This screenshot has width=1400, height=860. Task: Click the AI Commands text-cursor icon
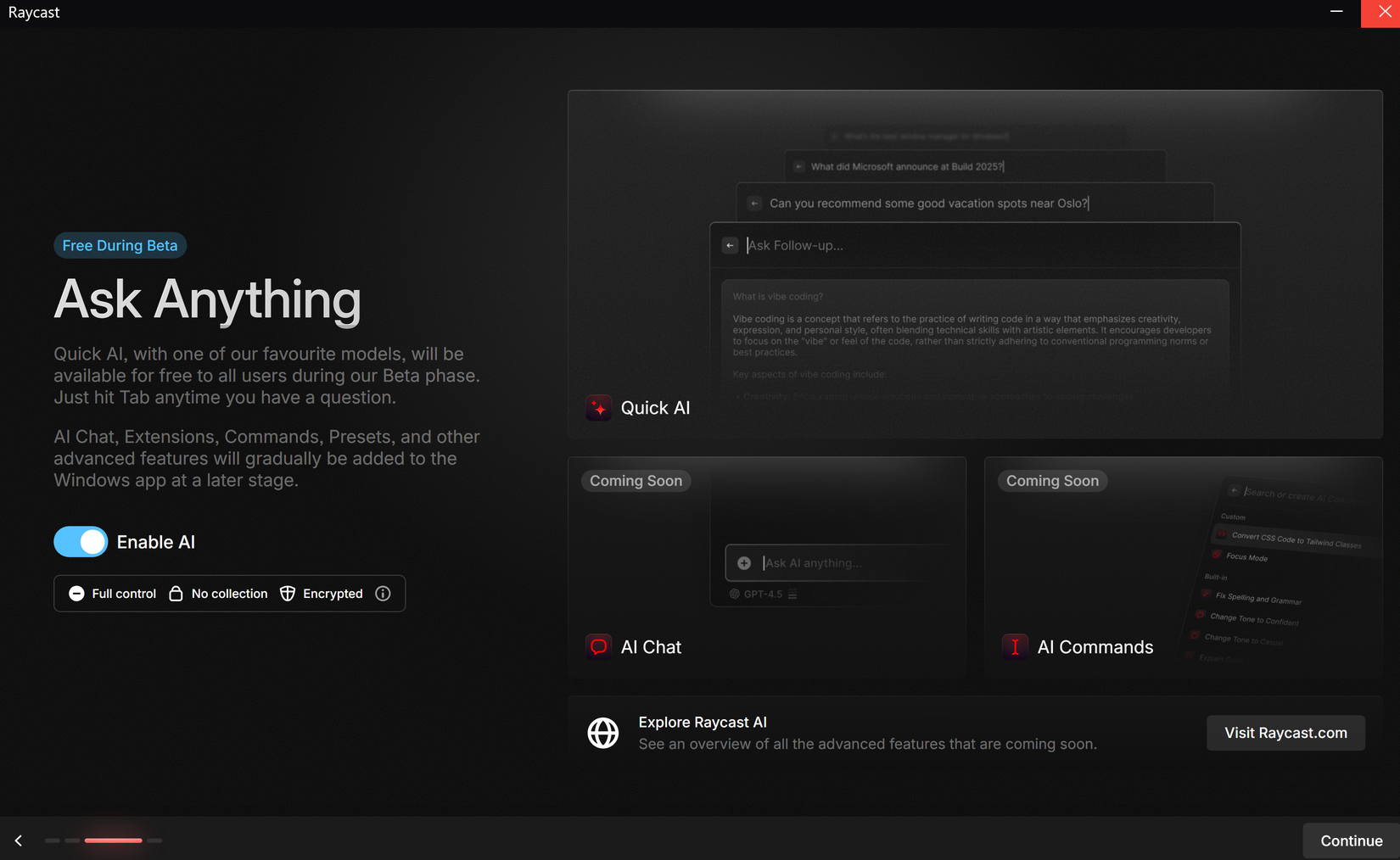pyautogui.click(x=1015, y=647)
